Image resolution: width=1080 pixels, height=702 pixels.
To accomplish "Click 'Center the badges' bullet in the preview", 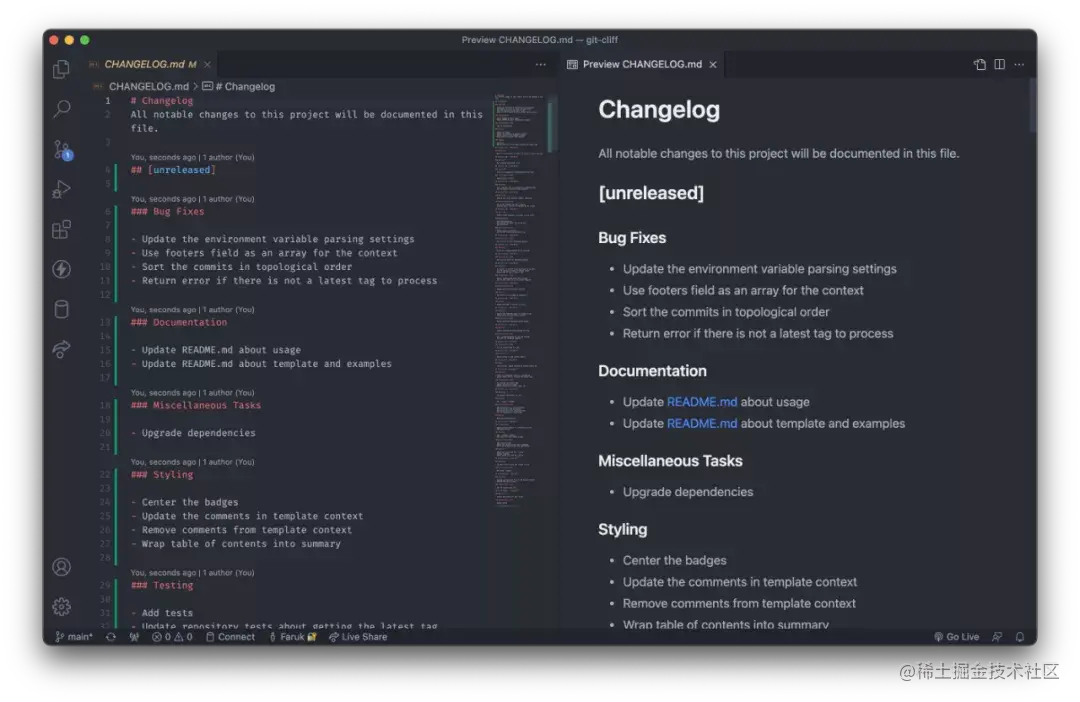I will [674, 560].
